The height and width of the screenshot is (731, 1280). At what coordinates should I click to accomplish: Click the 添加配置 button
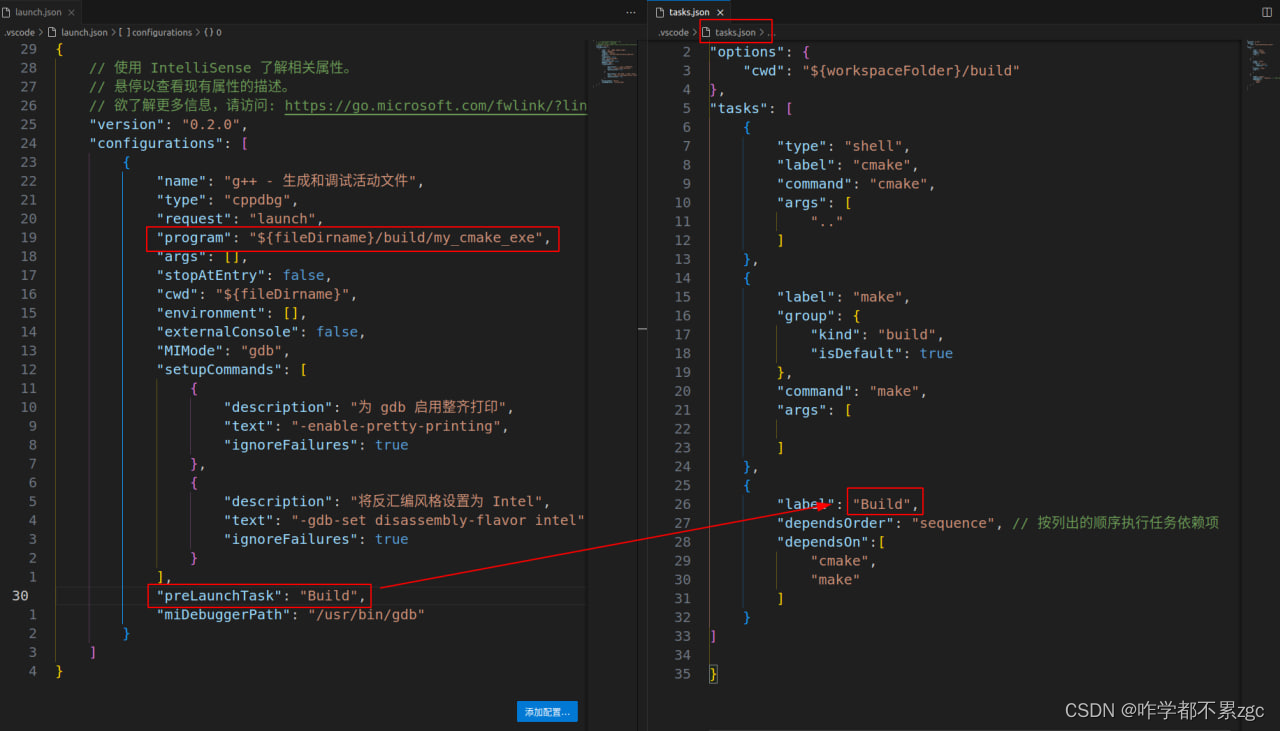(546, 711)
